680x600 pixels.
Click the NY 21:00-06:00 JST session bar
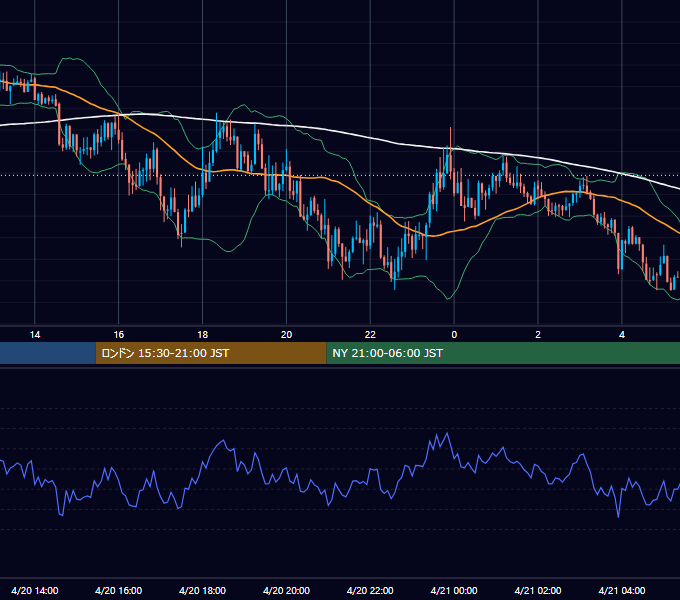click(x=503, y=353)
